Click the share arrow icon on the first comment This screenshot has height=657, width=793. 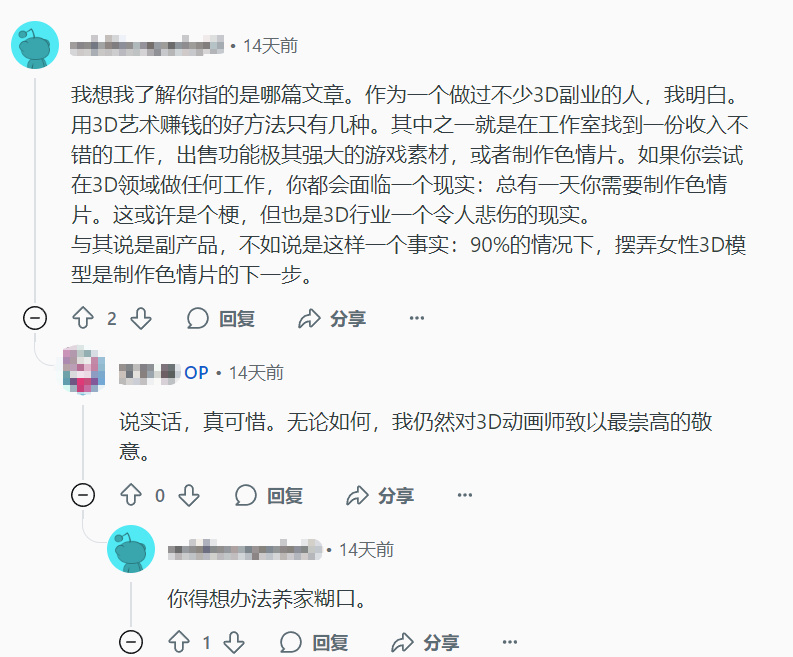tap(310, 319)
